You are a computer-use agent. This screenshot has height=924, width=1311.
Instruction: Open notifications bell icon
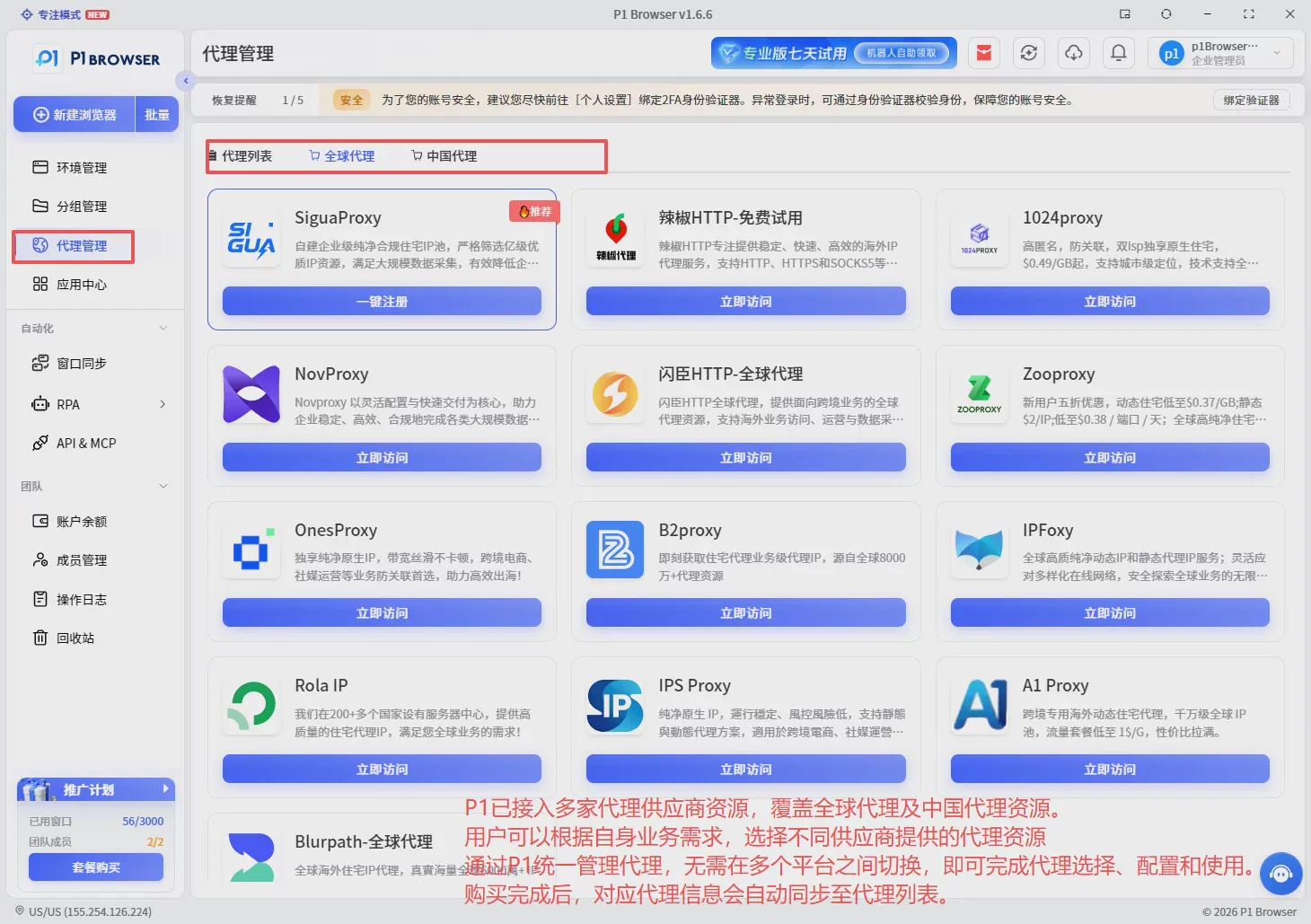pyautogui.click(x=1119, y=53)
